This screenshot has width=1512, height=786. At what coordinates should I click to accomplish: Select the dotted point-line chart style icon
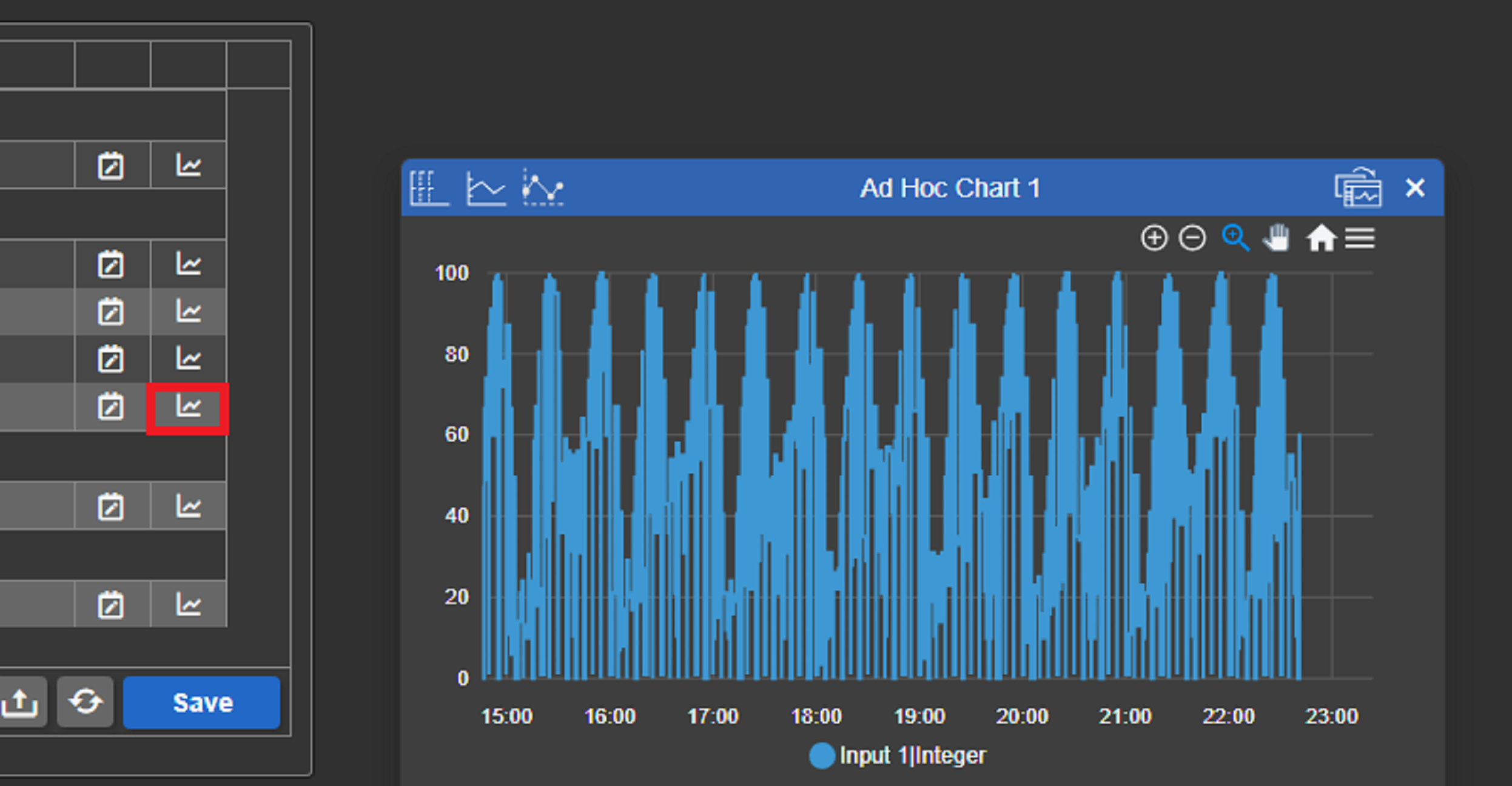(x=543, y=188)
